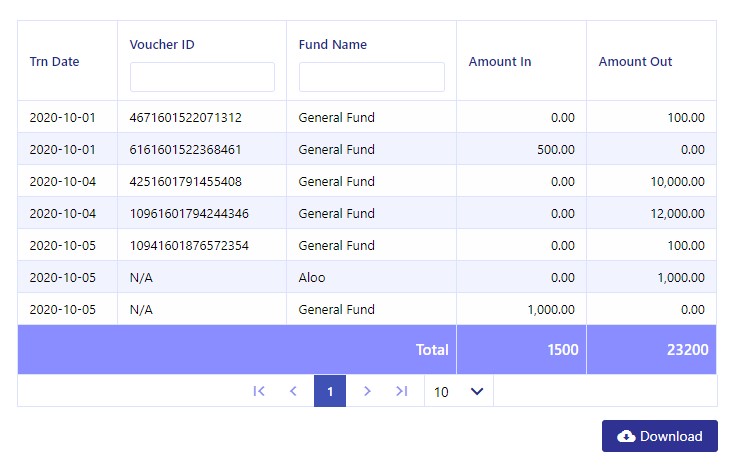
Task: Click the Download button
Action: pos(660,436)
